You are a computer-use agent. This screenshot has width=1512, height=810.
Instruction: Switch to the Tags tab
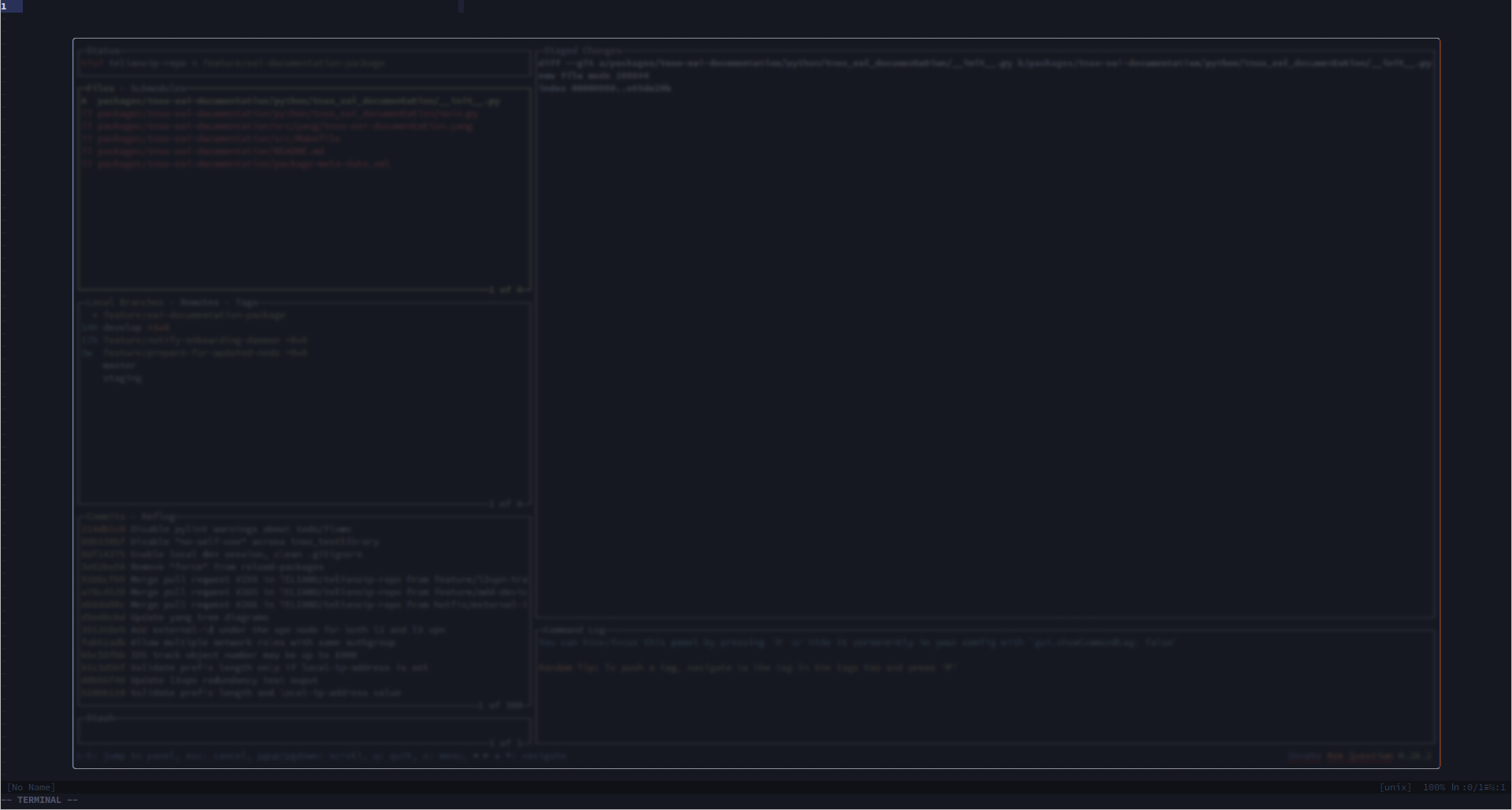[x=246, y=302]
